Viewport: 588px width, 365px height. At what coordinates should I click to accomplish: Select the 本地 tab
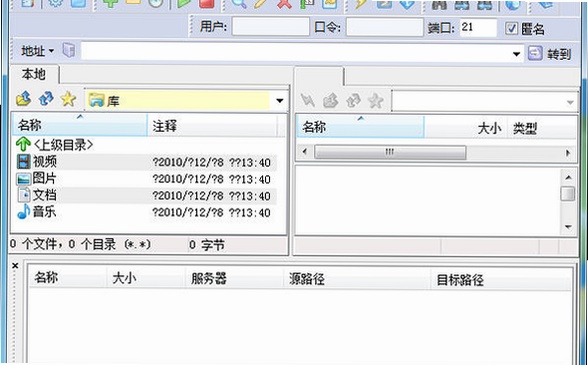[34, 74]
